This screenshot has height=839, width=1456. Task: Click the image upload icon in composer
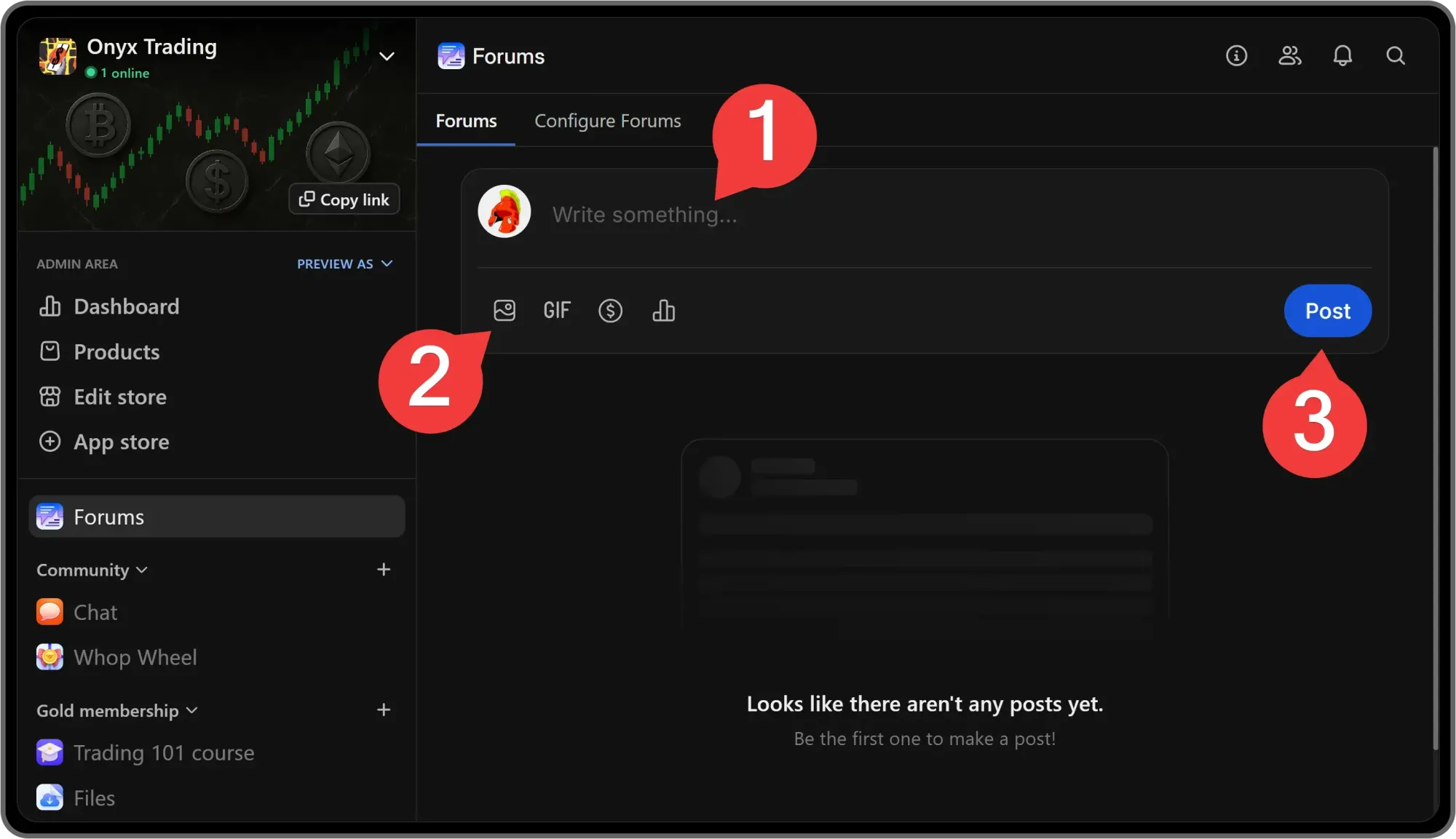504,311
